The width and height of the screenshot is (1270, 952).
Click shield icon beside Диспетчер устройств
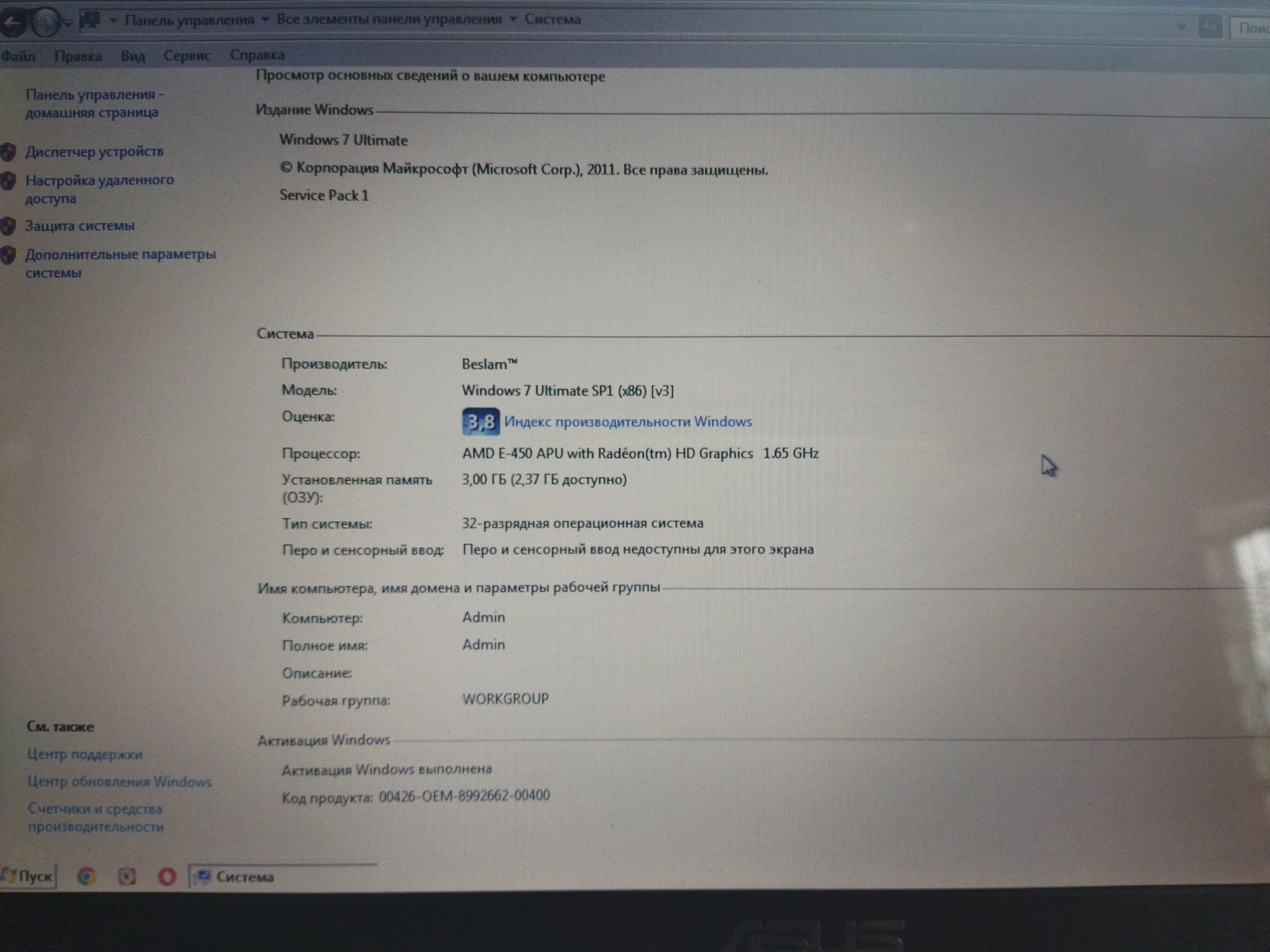(8, 152)
